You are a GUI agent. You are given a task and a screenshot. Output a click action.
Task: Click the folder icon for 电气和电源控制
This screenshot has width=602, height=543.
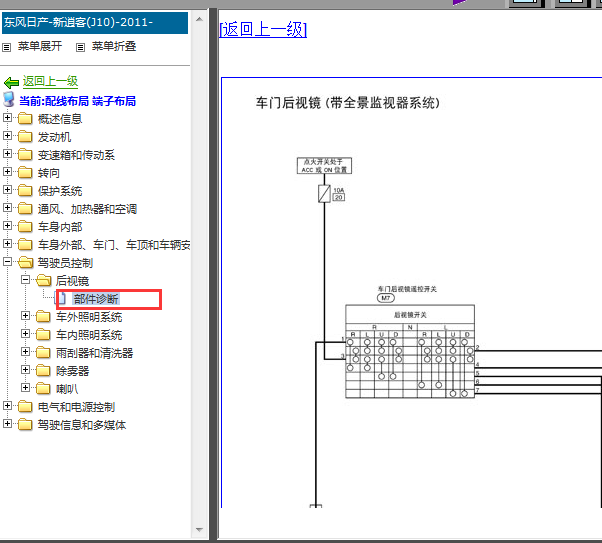[25, 406]
